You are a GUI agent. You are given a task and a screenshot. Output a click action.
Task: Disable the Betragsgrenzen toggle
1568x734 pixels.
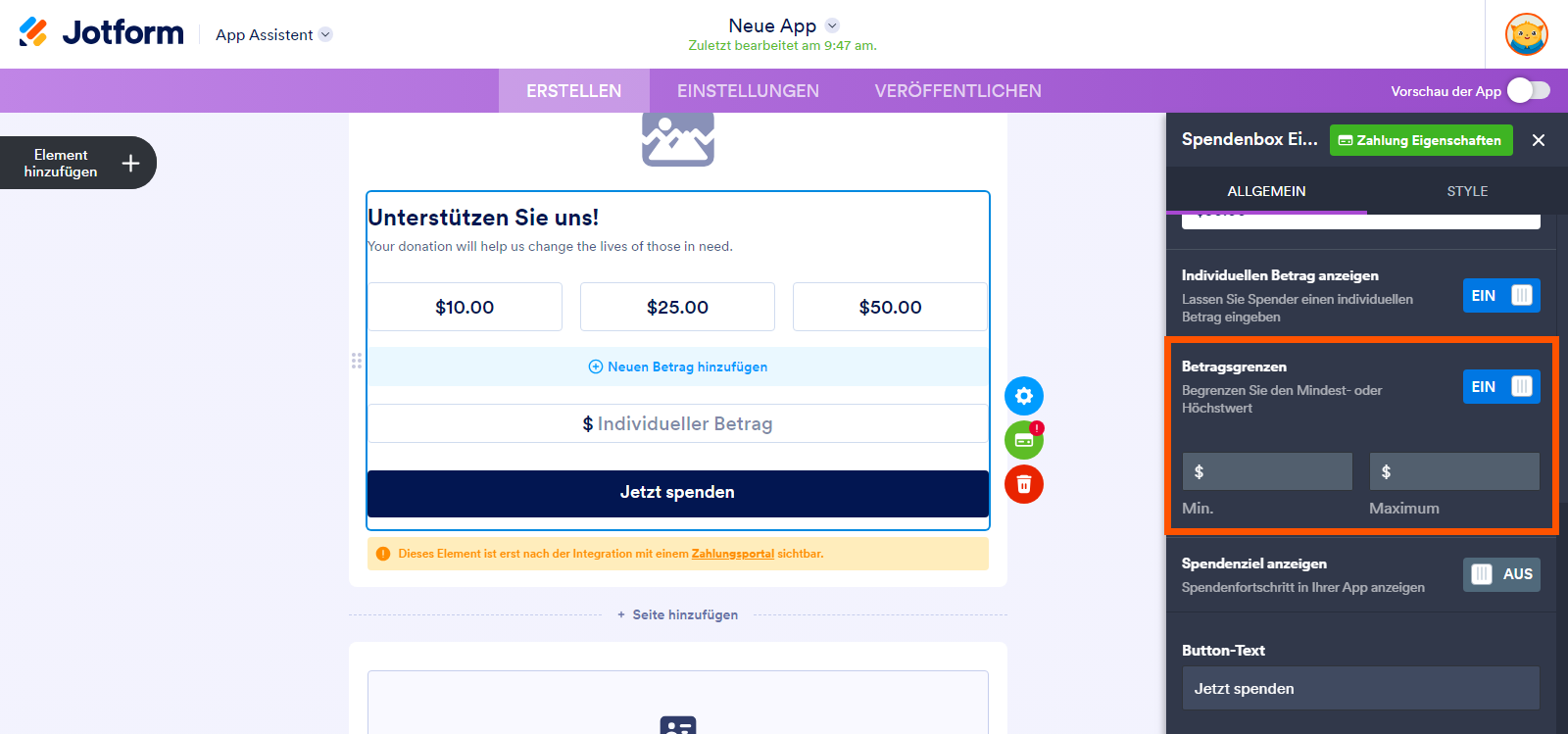pos(1500,387)
